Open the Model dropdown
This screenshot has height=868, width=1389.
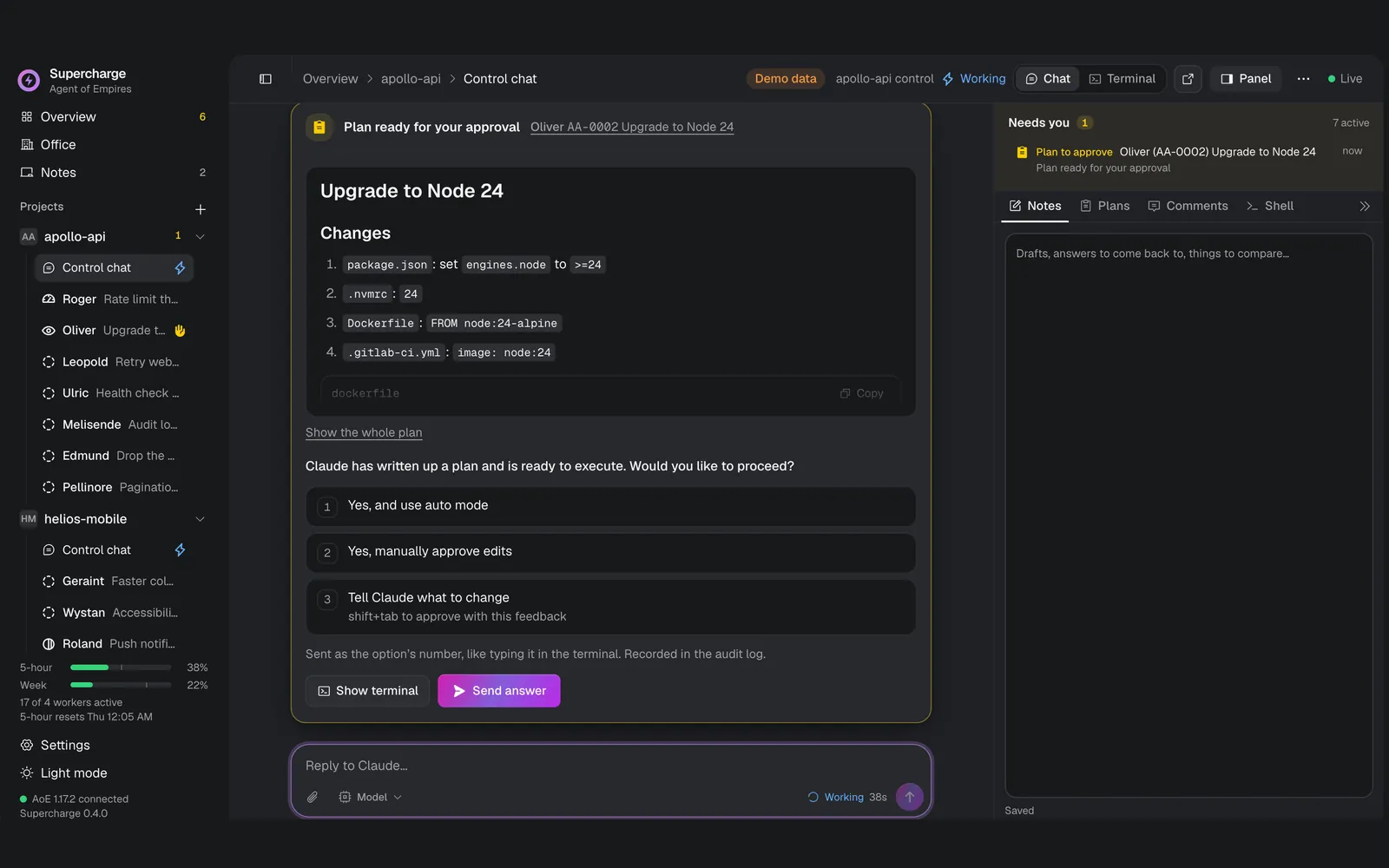pyautogui.click(x=371, y=797)
